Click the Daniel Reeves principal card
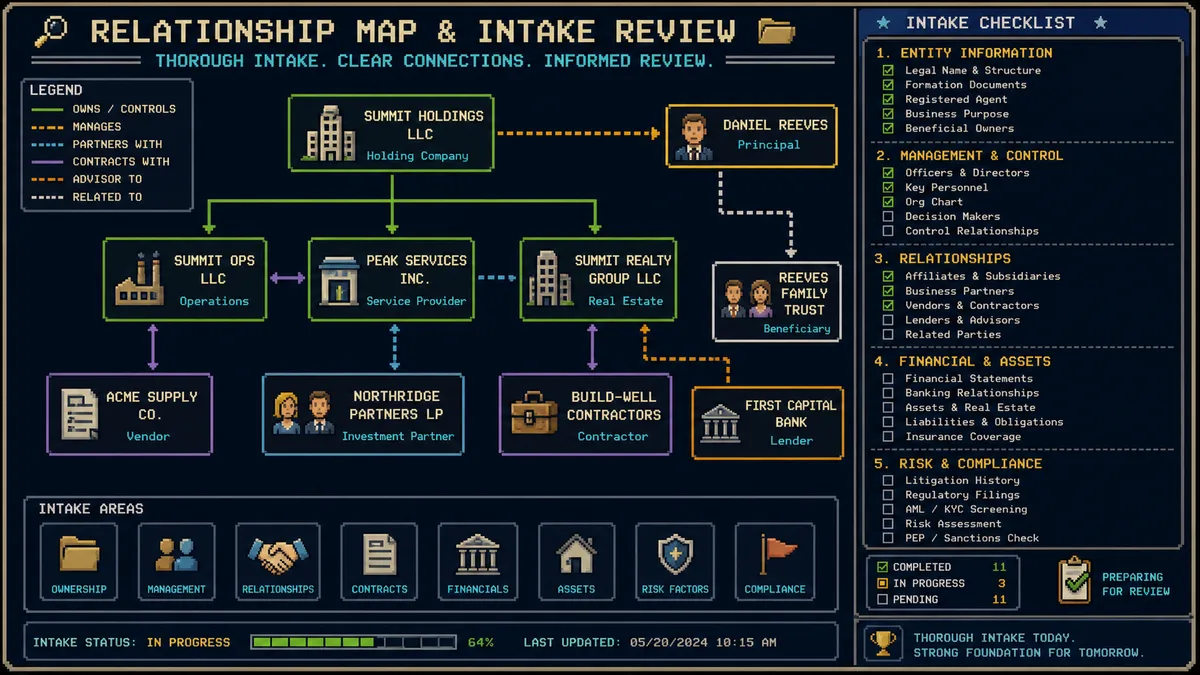Image resolution: width=1200 pixels, height=675 pixels. coord(751,135)
